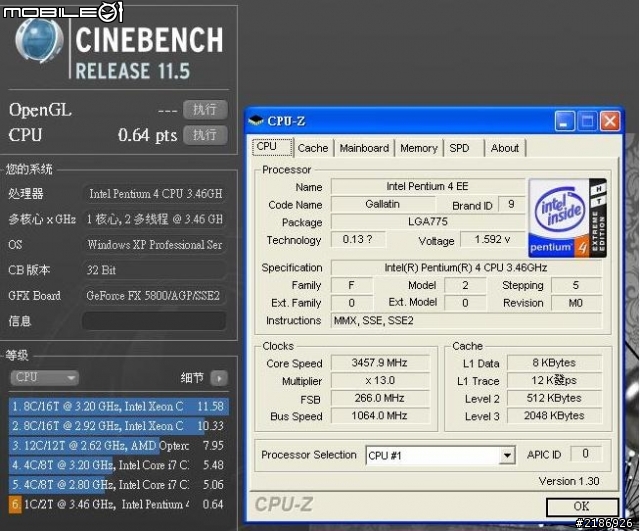Click the FSB value 266.0 MHz
640x531 pixels.
click(x=380, y=398)
